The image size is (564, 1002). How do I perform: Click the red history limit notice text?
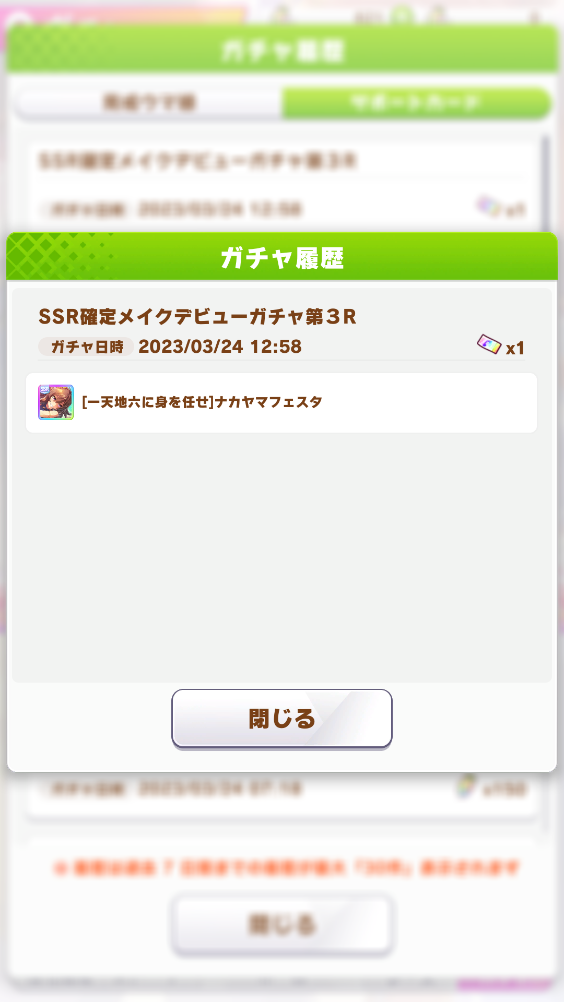pyautogui.click(x=287, y=868)
